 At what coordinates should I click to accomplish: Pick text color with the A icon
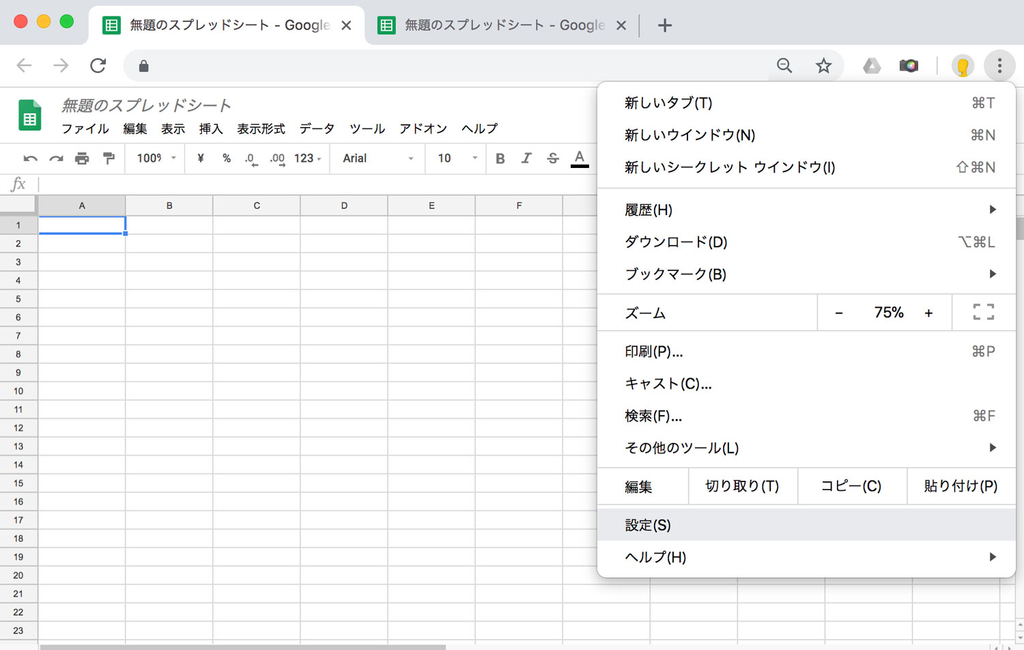[x=579, y=159]
